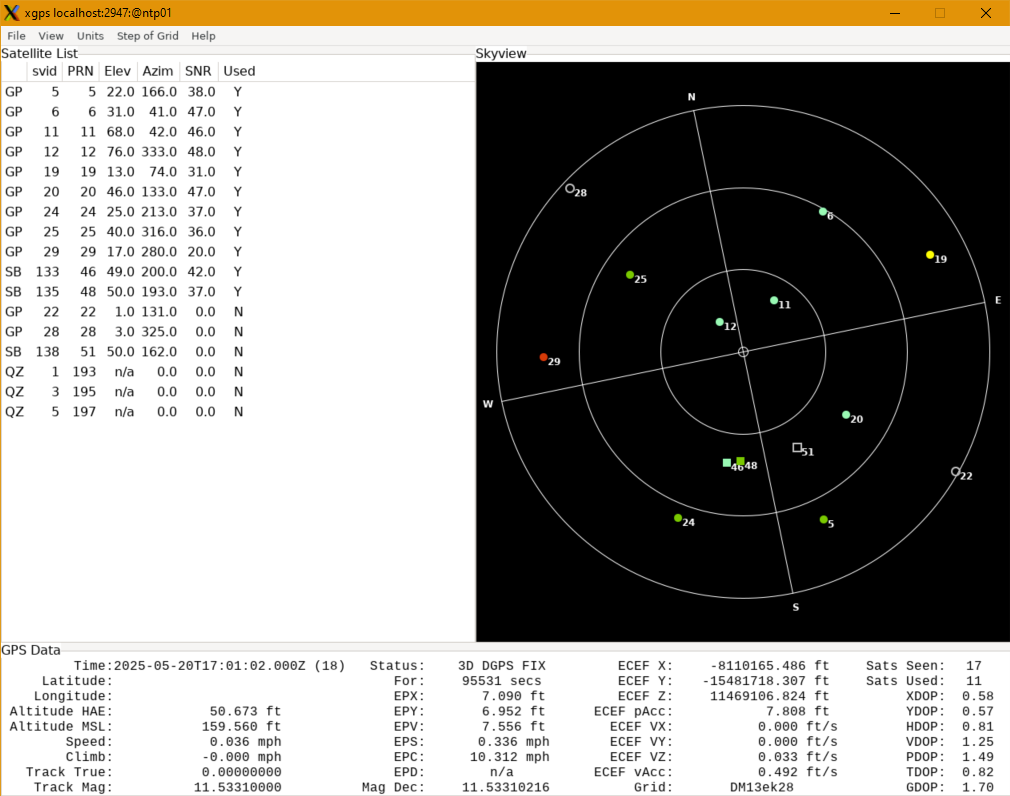Image resolution: width=1010 pixels, height=796 pixels.
Task: Select the GP svid 5 satellite row
Action: 238,92
